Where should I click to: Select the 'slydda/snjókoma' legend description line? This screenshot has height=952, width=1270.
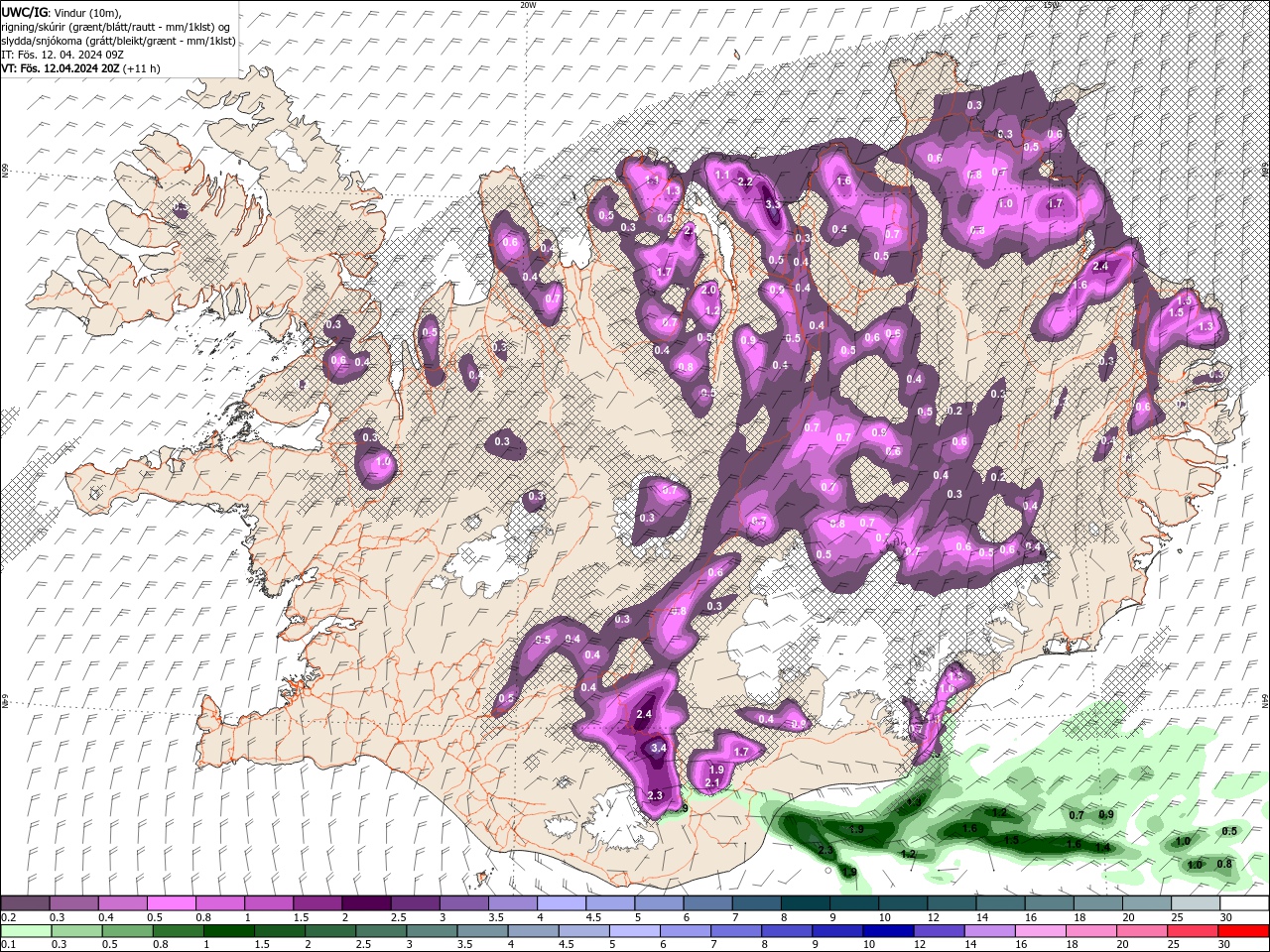[119, 41]
